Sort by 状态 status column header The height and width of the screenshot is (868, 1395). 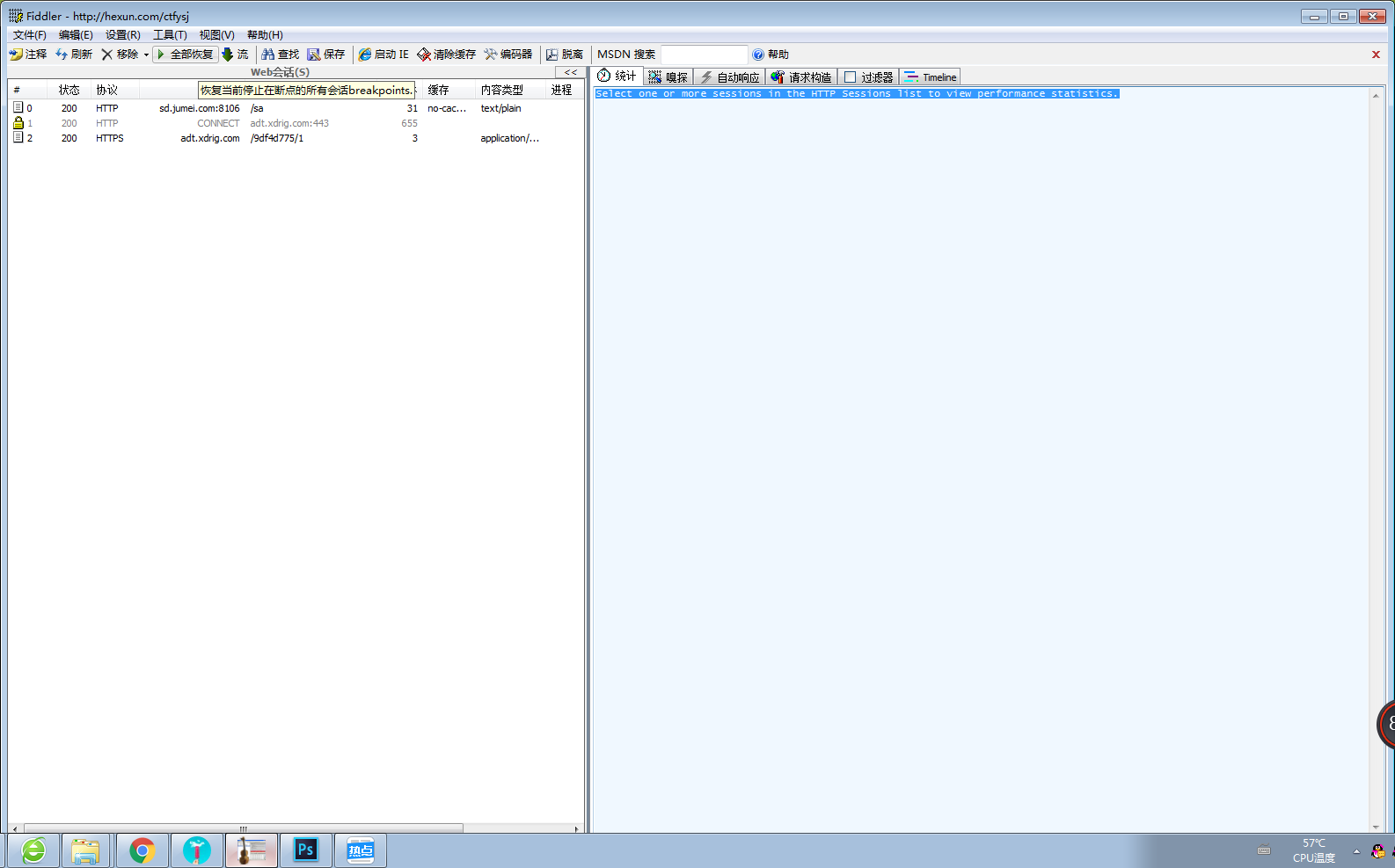[69, 90]
